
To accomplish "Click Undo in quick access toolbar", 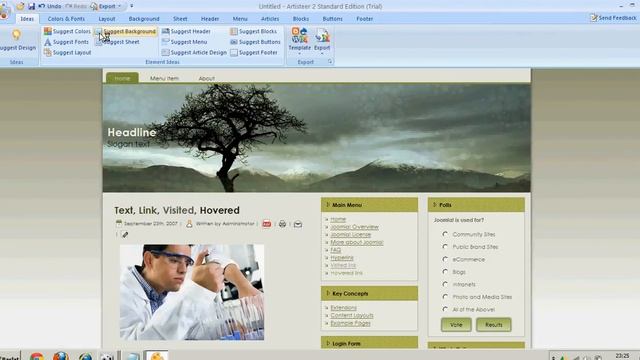I will point(50,6).
